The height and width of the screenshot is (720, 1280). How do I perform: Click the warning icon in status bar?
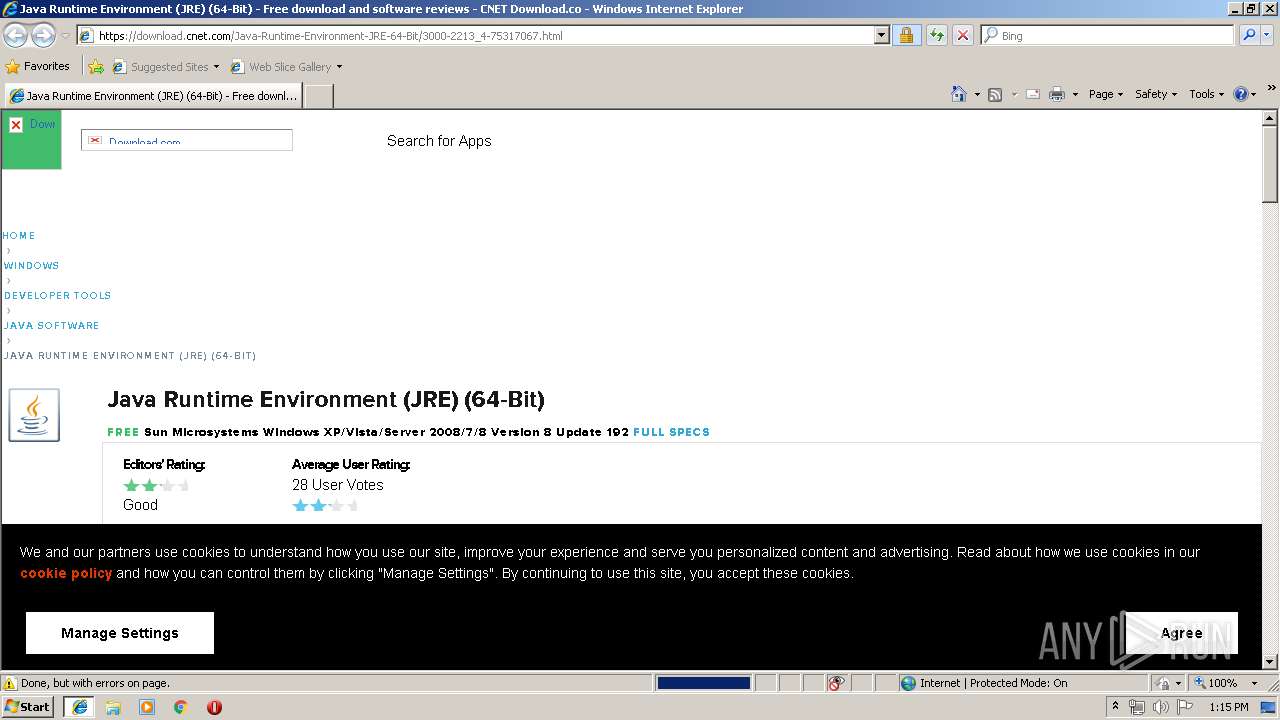[x=10, y=683]
